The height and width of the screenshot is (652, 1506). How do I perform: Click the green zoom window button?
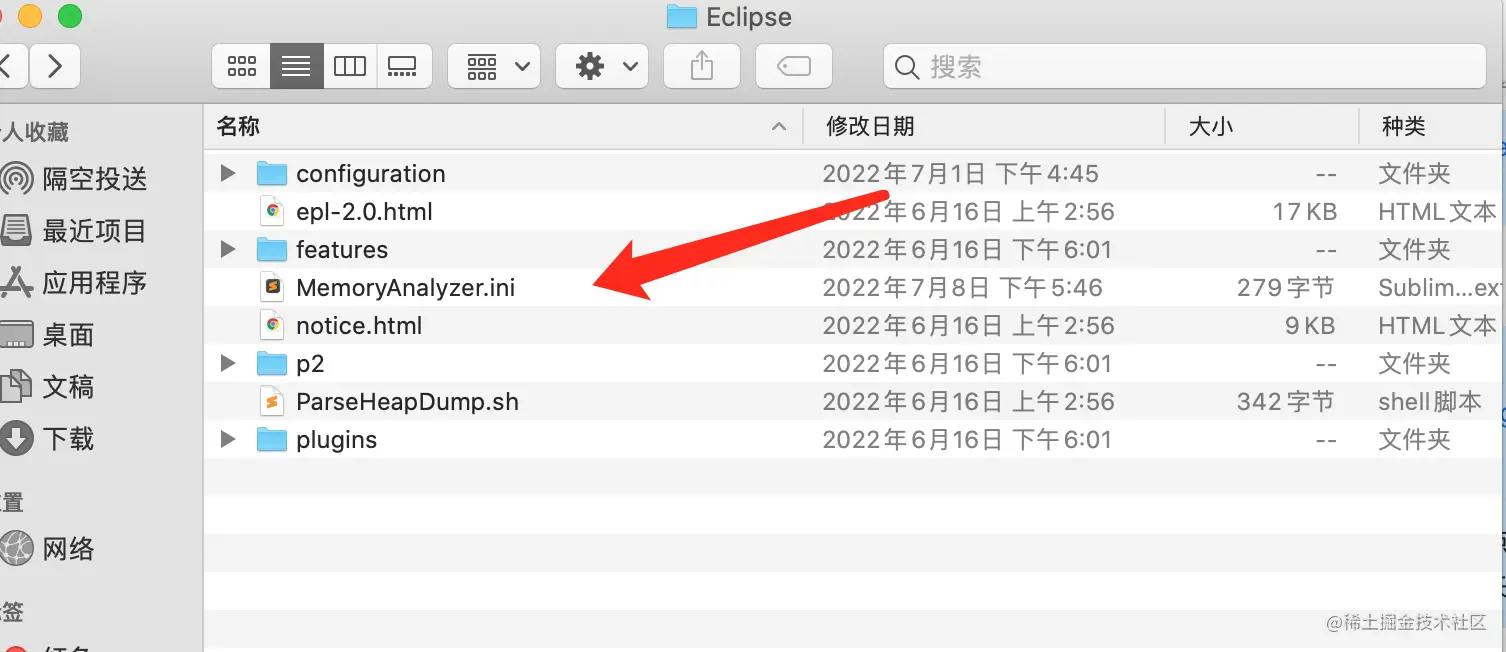pyautogui.click(x=70, y=16)
